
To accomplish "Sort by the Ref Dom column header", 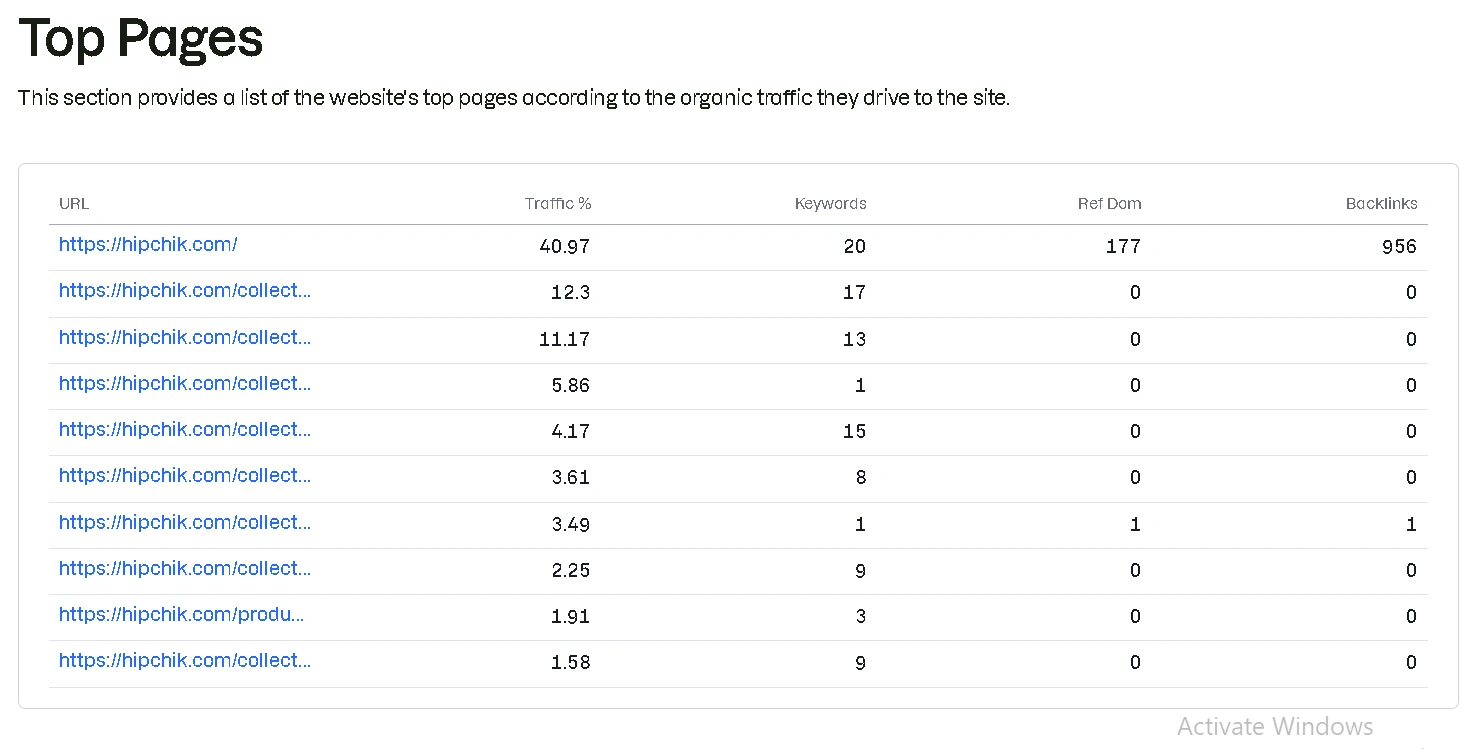I will [x=1109, y=203].
